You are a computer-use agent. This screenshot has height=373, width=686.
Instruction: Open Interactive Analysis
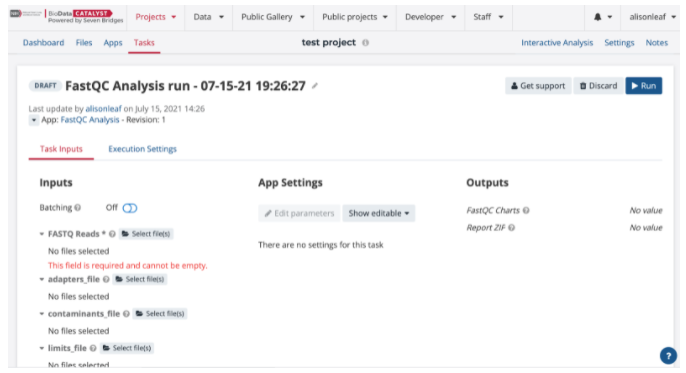[x=557, y=42]
